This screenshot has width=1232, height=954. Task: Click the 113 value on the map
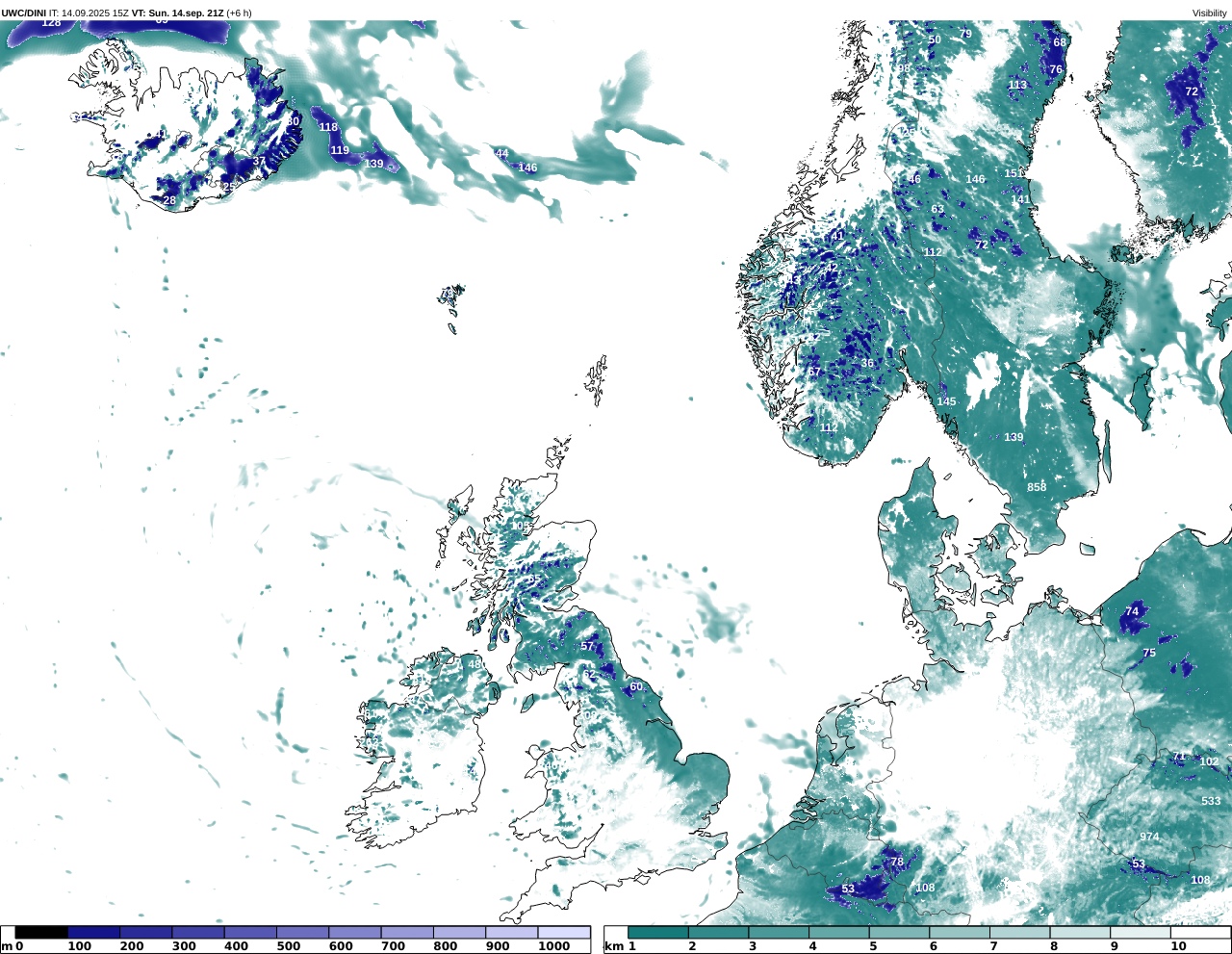click(x=1017, y=85)
